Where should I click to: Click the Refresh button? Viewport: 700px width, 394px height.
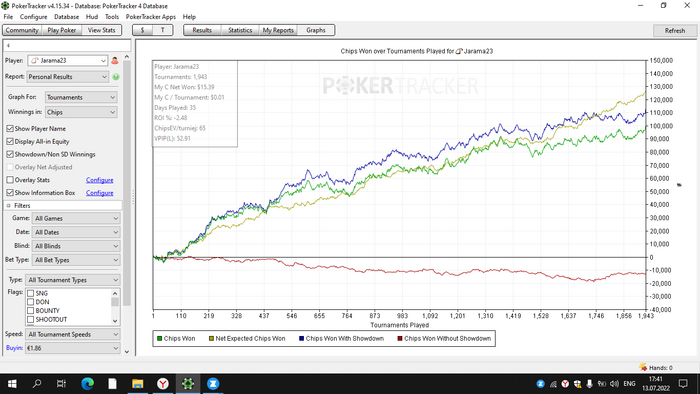(675, 31)
